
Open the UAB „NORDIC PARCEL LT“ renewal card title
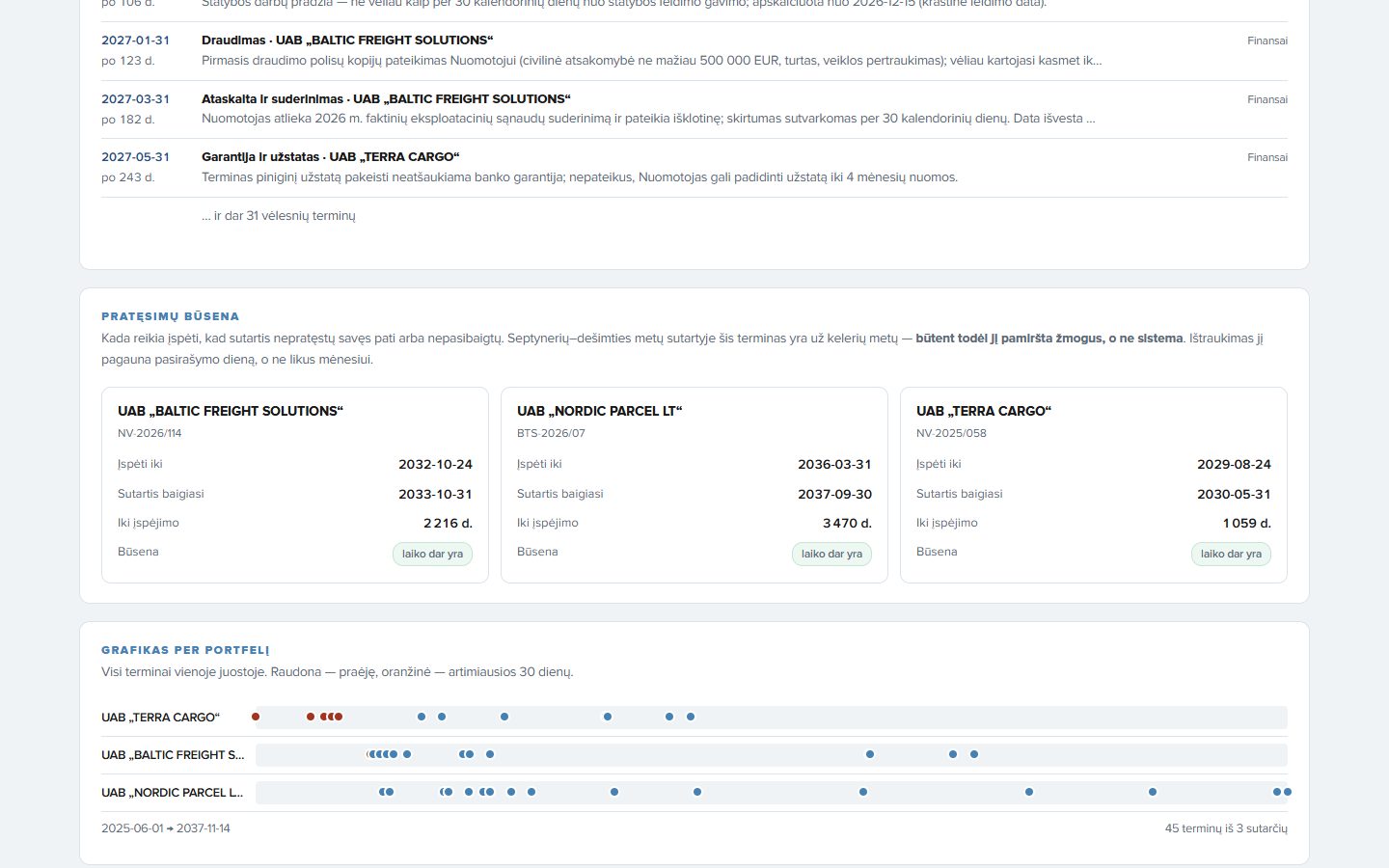point(599,411)
